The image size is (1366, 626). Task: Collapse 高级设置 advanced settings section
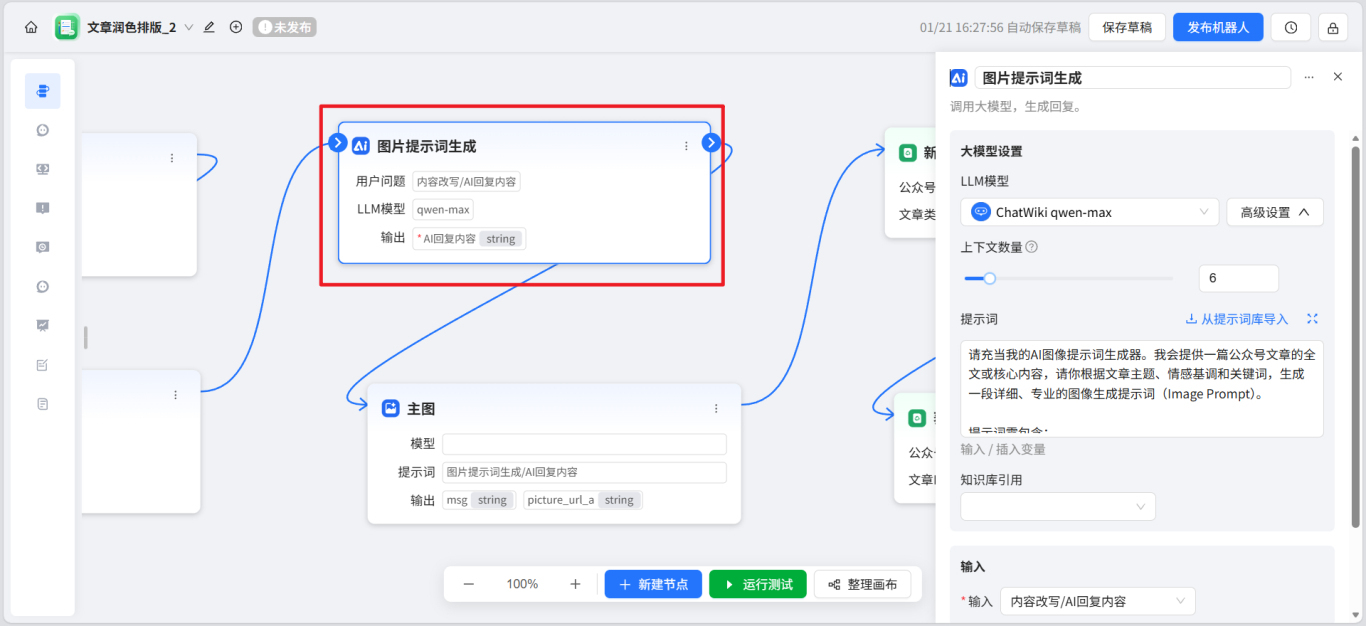click(x=1275, y=212)
